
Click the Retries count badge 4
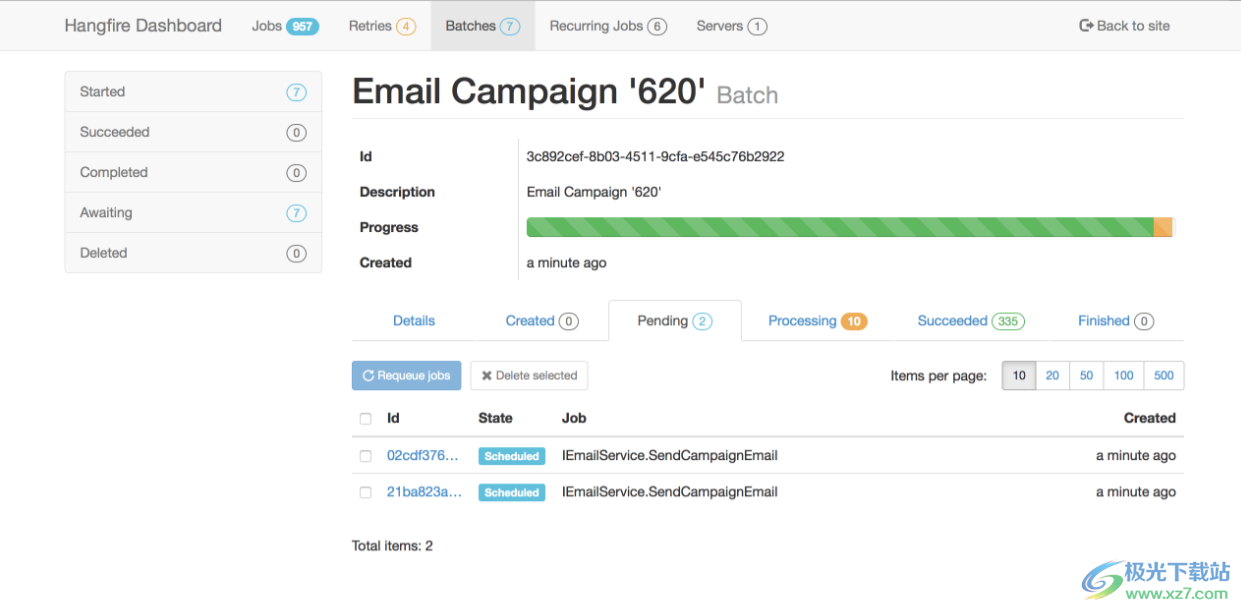pyautogui.click(x=406, y=27)
